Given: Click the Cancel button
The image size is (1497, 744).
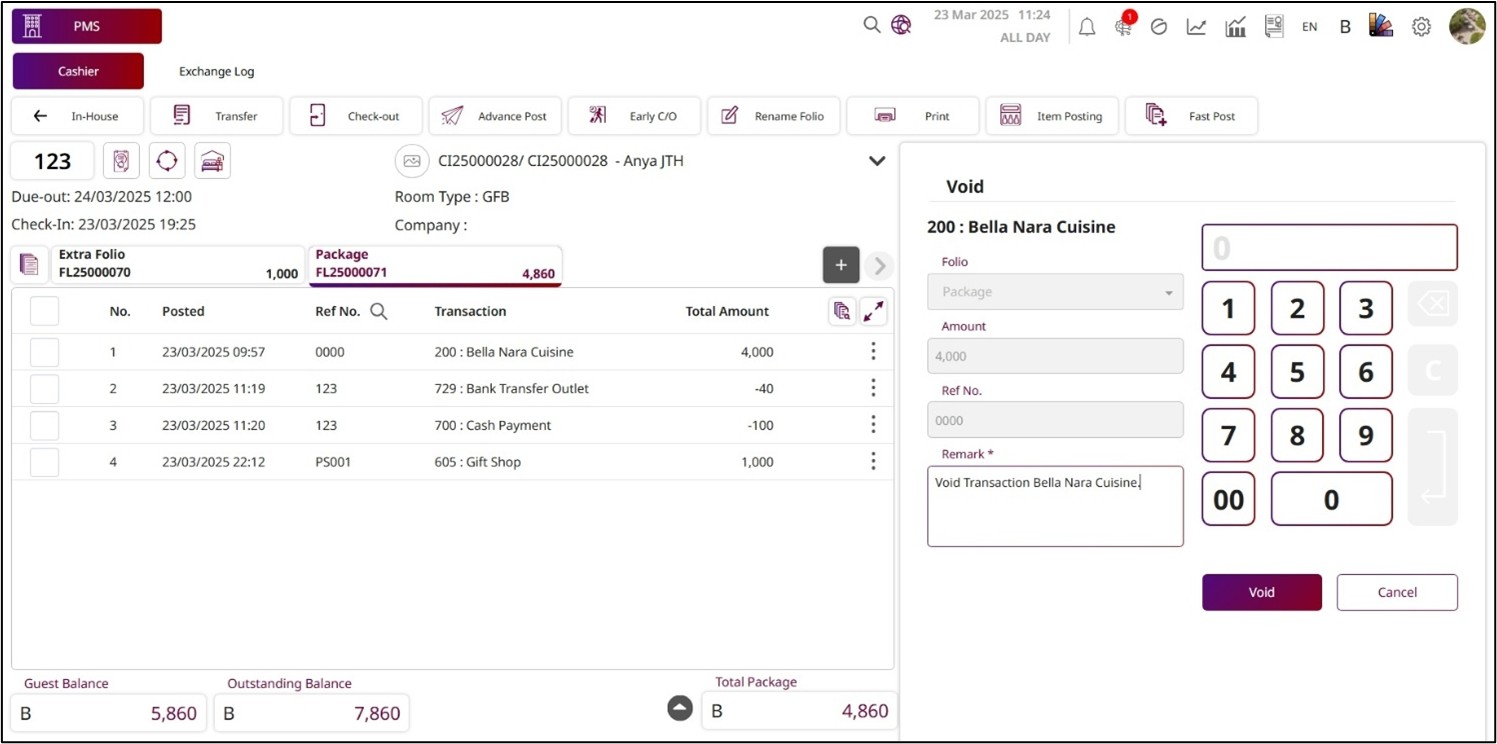Looking at the screenshot, I should (1396, 592).
